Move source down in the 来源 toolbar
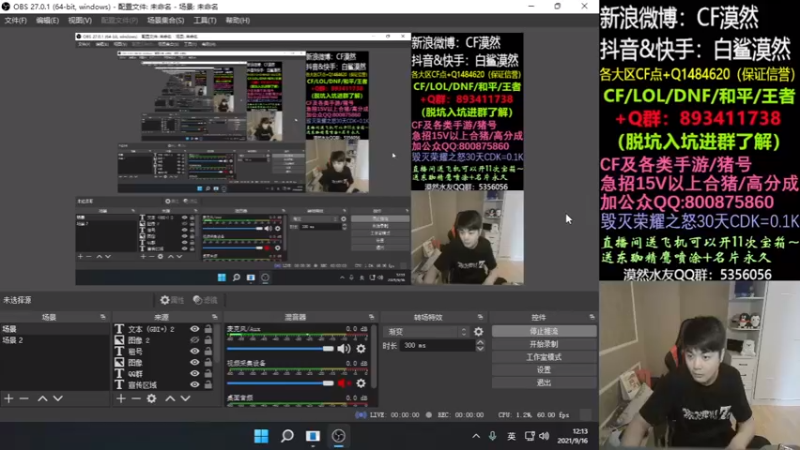 (186, 398)
